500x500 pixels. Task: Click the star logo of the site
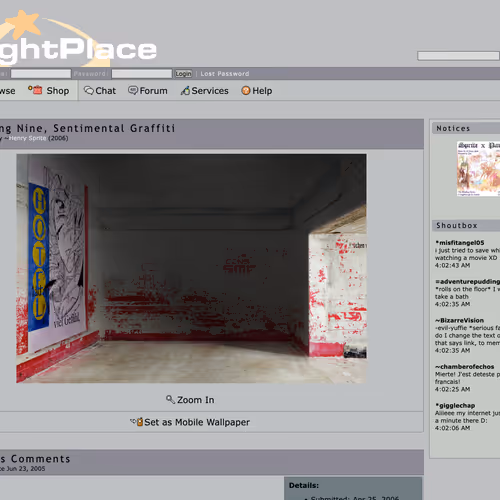tap(23, 25)
